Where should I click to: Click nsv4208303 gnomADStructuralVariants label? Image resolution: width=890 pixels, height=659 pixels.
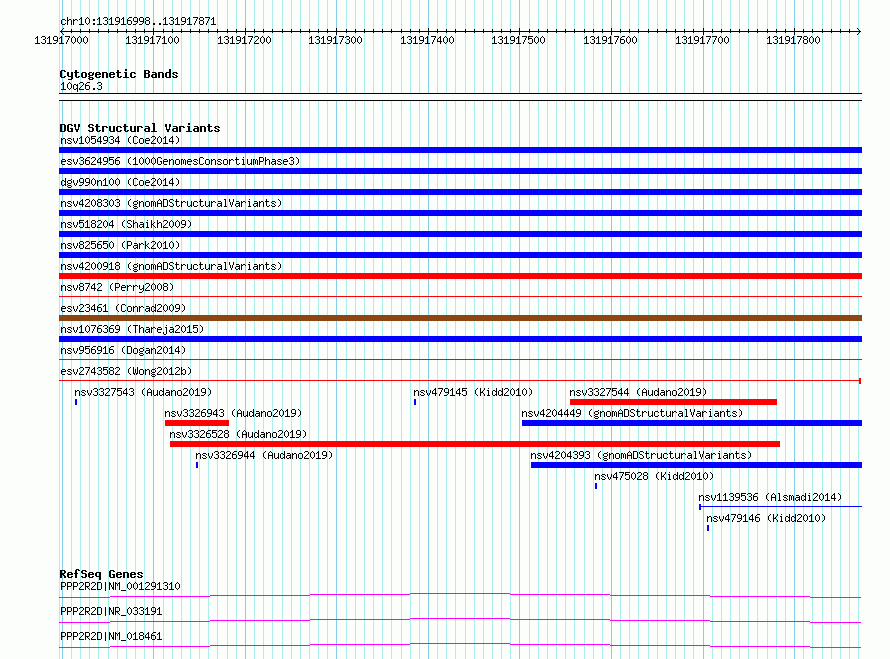(171, 203)
